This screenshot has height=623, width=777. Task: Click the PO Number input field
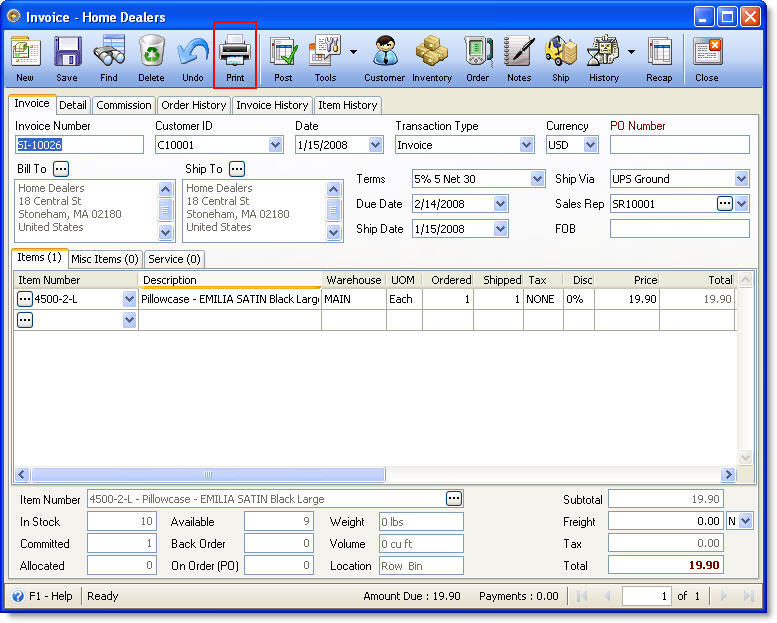pyautogui.click(x=679, y=145)
